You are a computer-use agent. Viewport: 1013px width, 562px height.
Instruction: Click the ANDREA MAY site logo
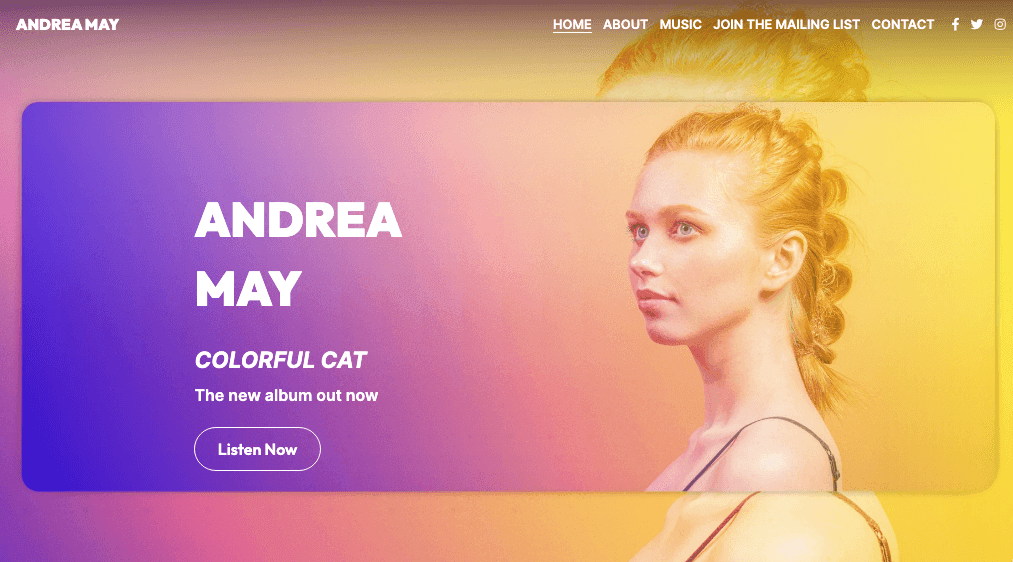coord(68,25)
